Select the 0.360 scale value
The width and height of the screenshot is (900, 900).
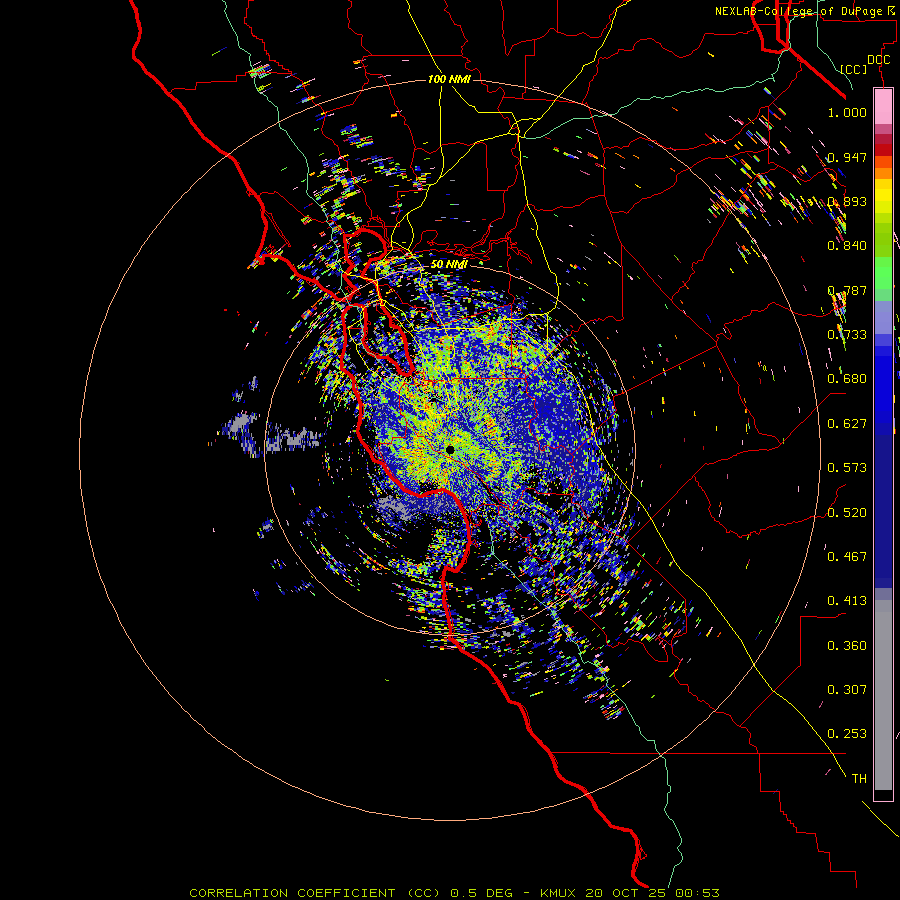click(x=847, y=646)
